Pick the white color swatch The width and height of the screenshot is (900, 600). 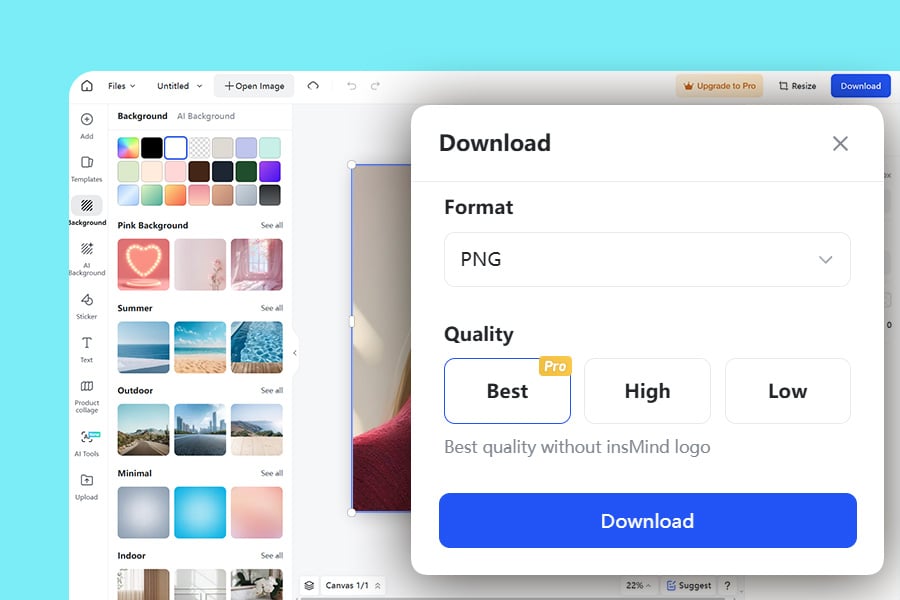click(176, 148)
